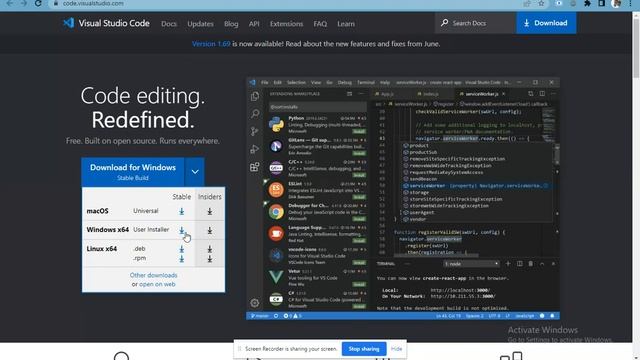The width and height of the screenshot is (640, 360).
Task: Open the browser side panel icon
Action: (602, 3)
